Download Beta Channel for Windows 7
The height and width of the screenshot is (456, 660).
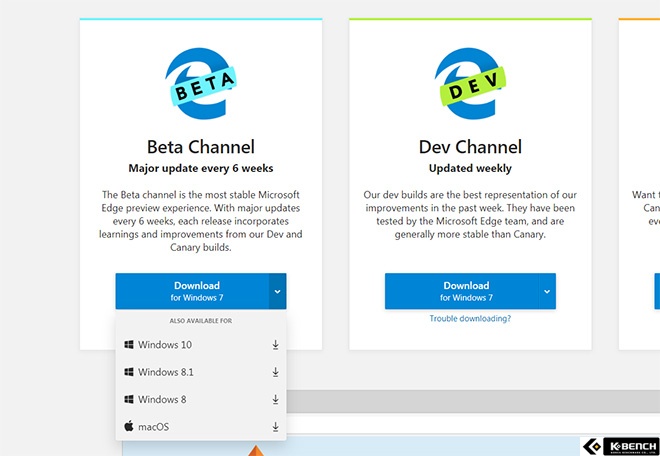pyautogui.click(x=192, y=291)
